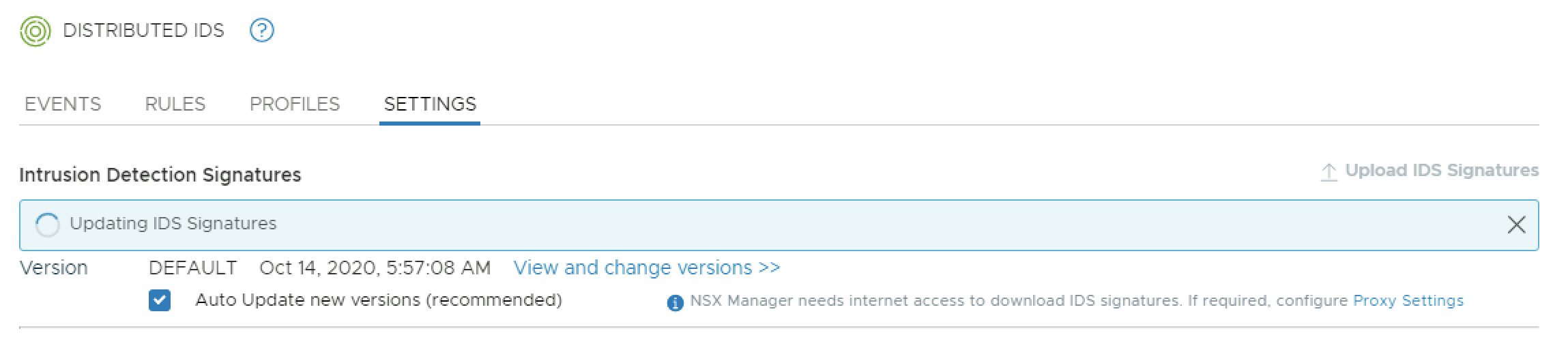Click the Oct 14, 2020 version timestamp
The image size is (1568, 344).
[x=375, y=268]
